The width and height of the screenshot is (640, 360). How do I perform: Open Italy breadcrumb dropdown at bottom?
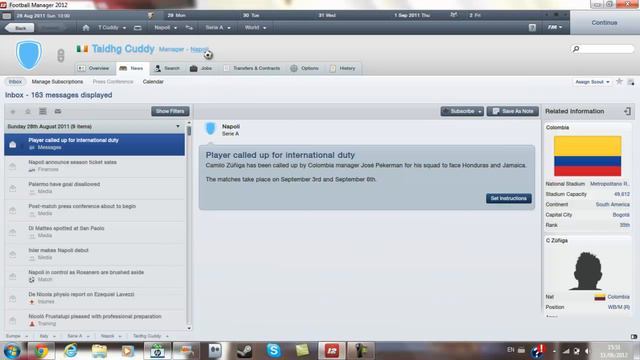(x=47, y=336)
